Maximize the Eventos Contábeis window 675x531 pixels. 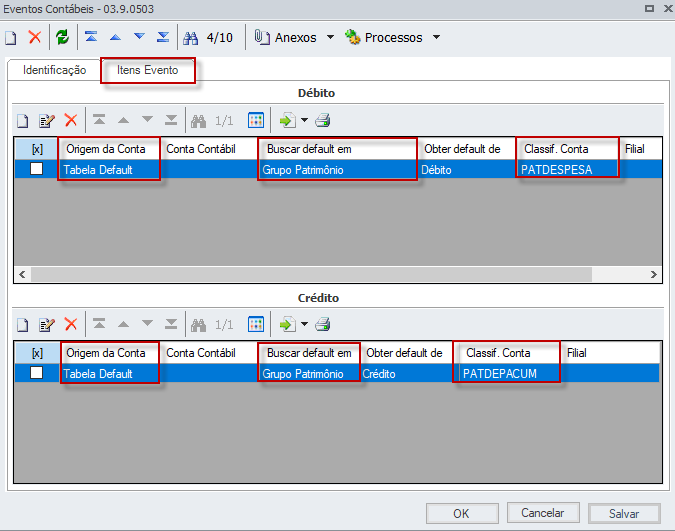click(x=649, y=9)
